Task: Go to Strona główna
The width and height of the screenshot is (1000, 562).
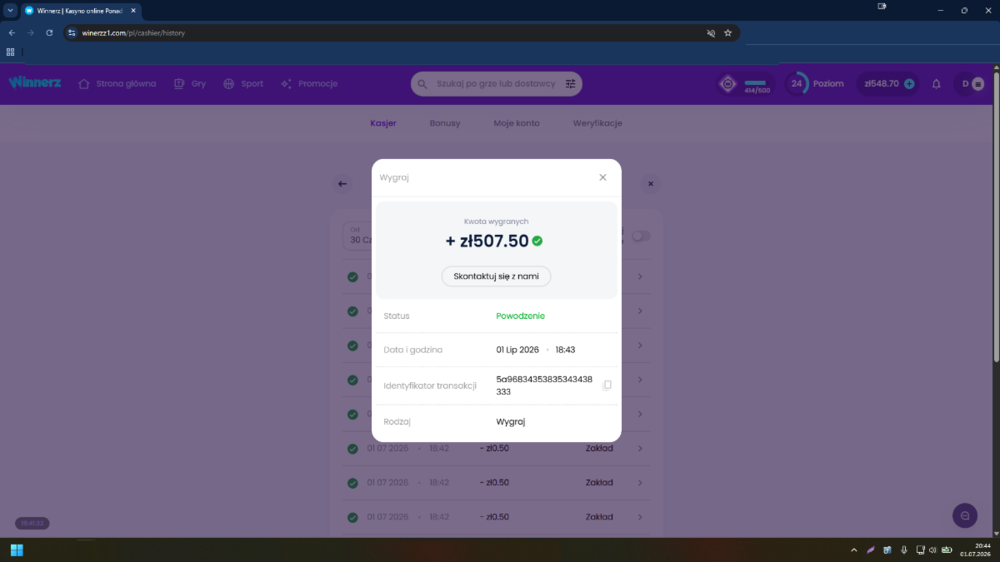Action: [x=117, y=84]
